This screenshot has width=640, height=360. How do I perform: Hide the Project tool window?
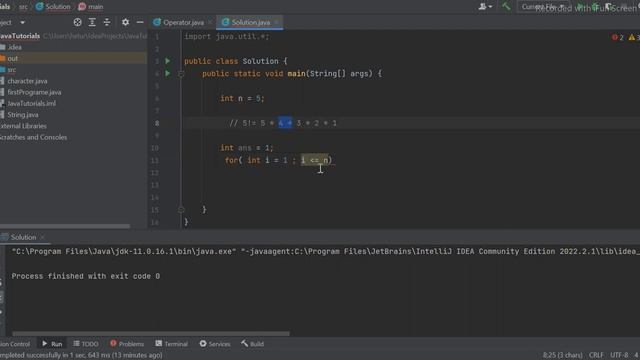140,22
